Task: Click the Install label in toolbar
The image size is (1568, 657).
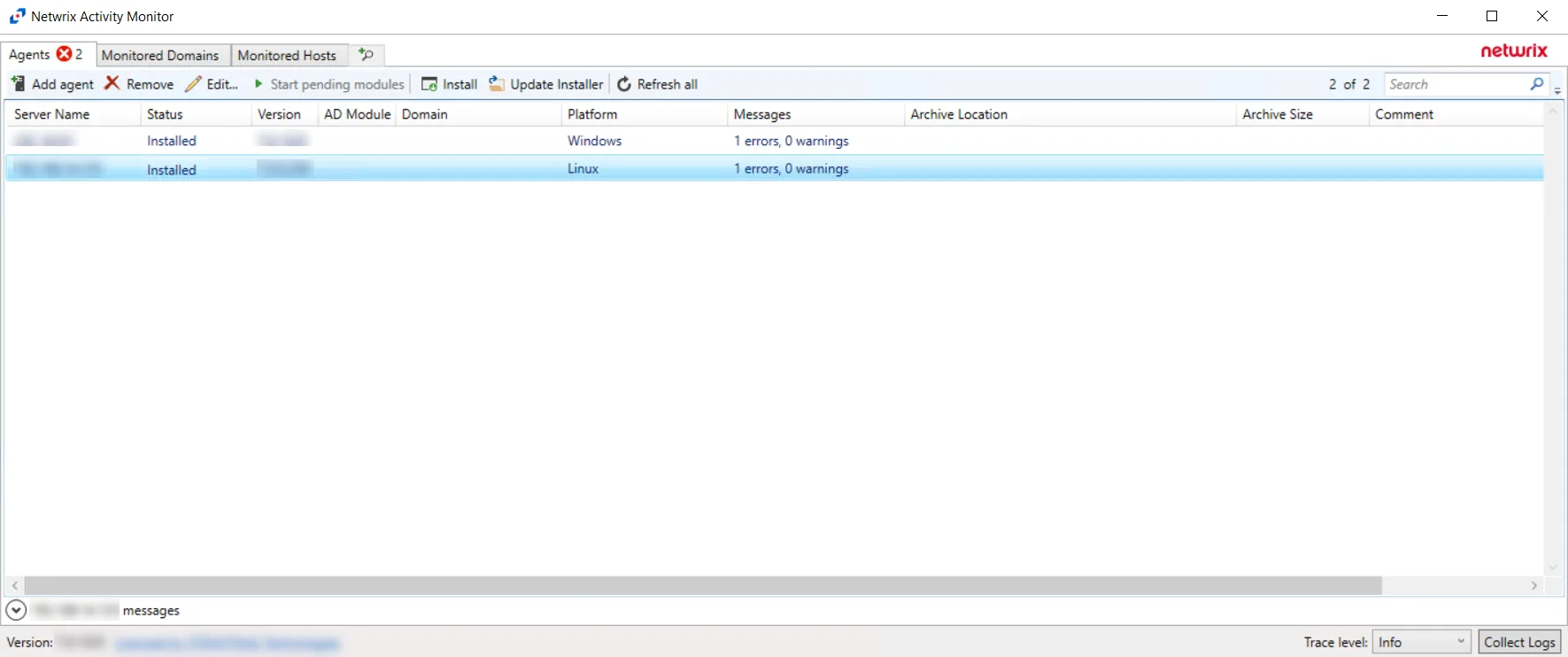Action: [460, 84]
